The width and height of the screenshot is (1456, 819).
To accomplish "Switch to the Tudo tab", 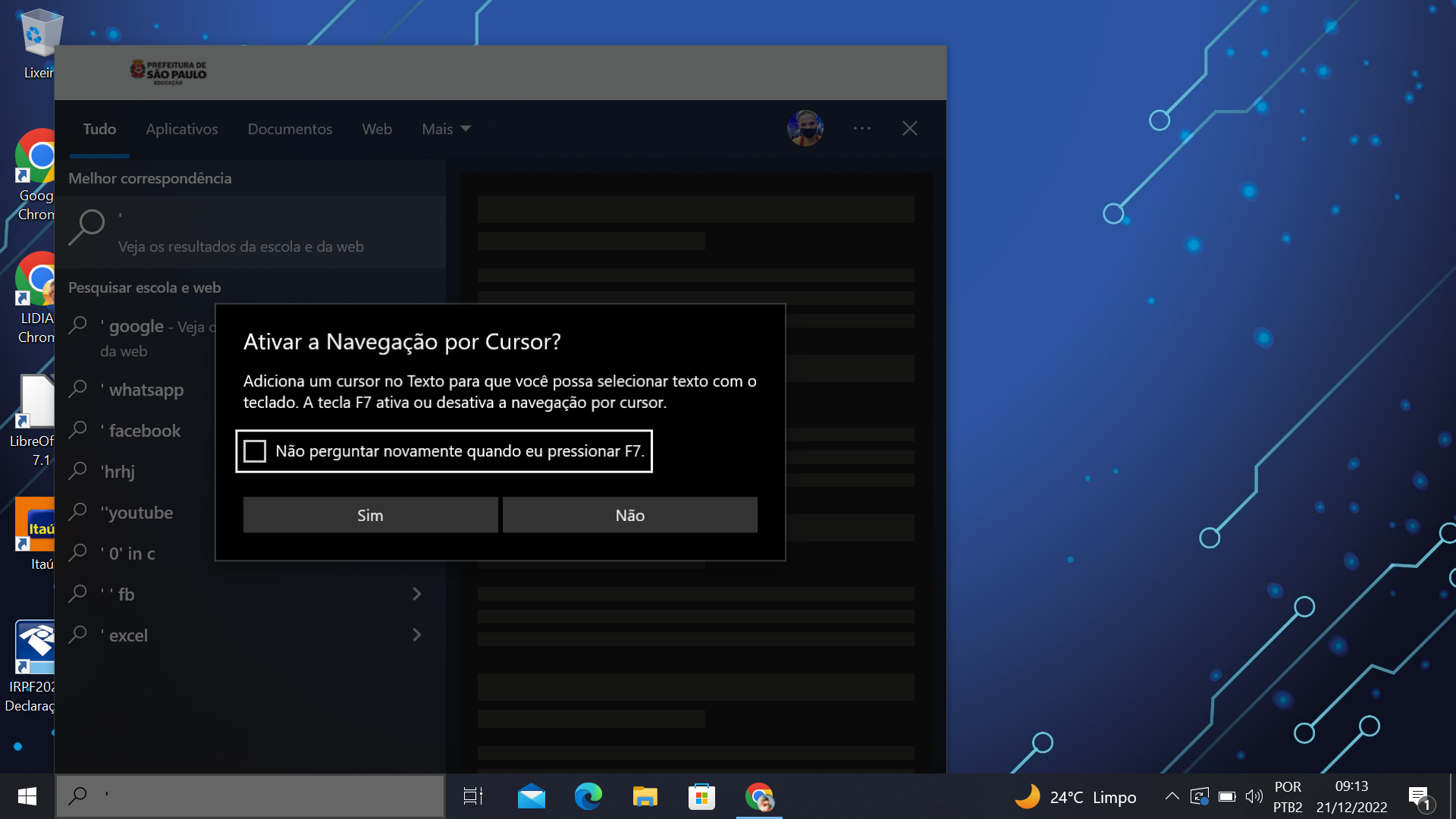I will pyautogui.click(x=99, y=129).
